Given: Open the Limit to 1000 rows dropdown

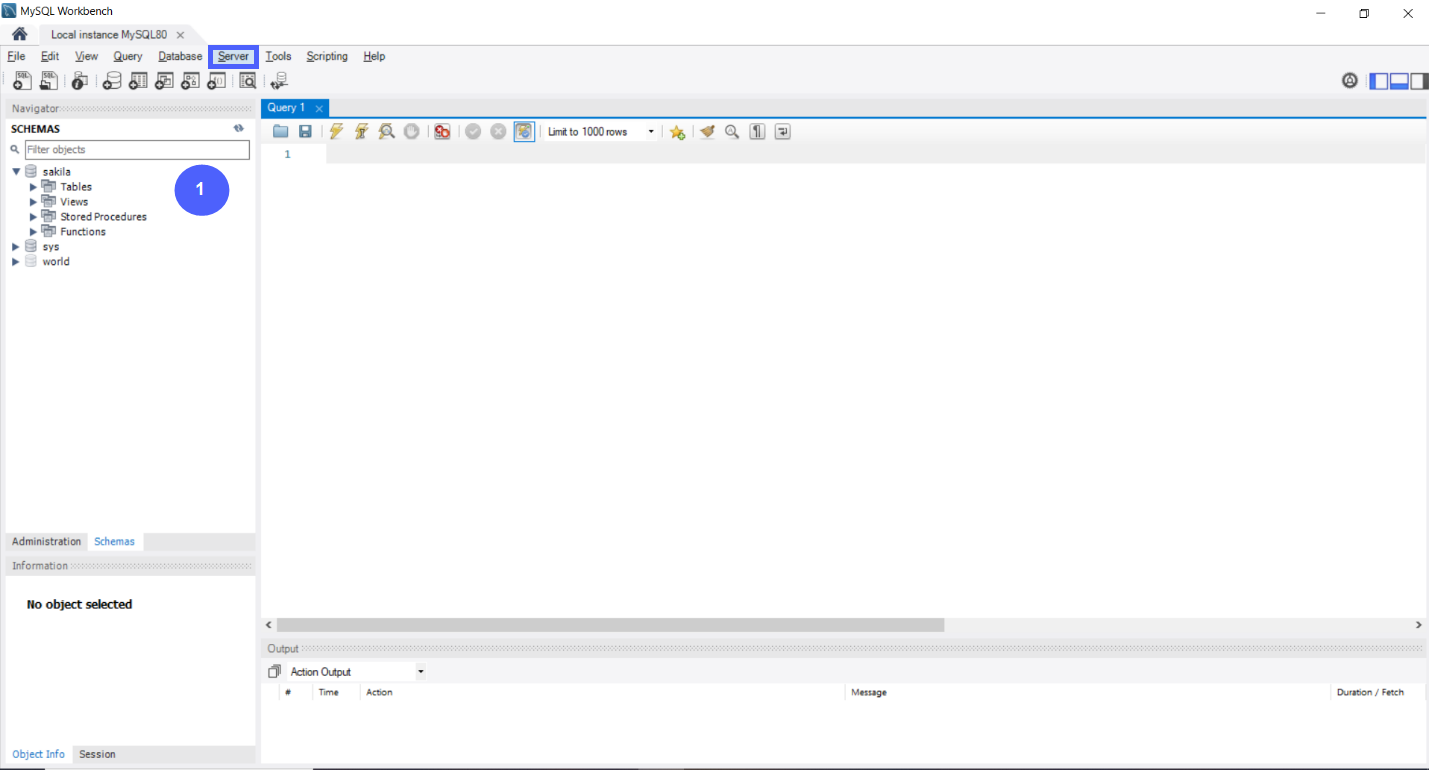Looking at the screenshot, I should (x=651, y=131).
